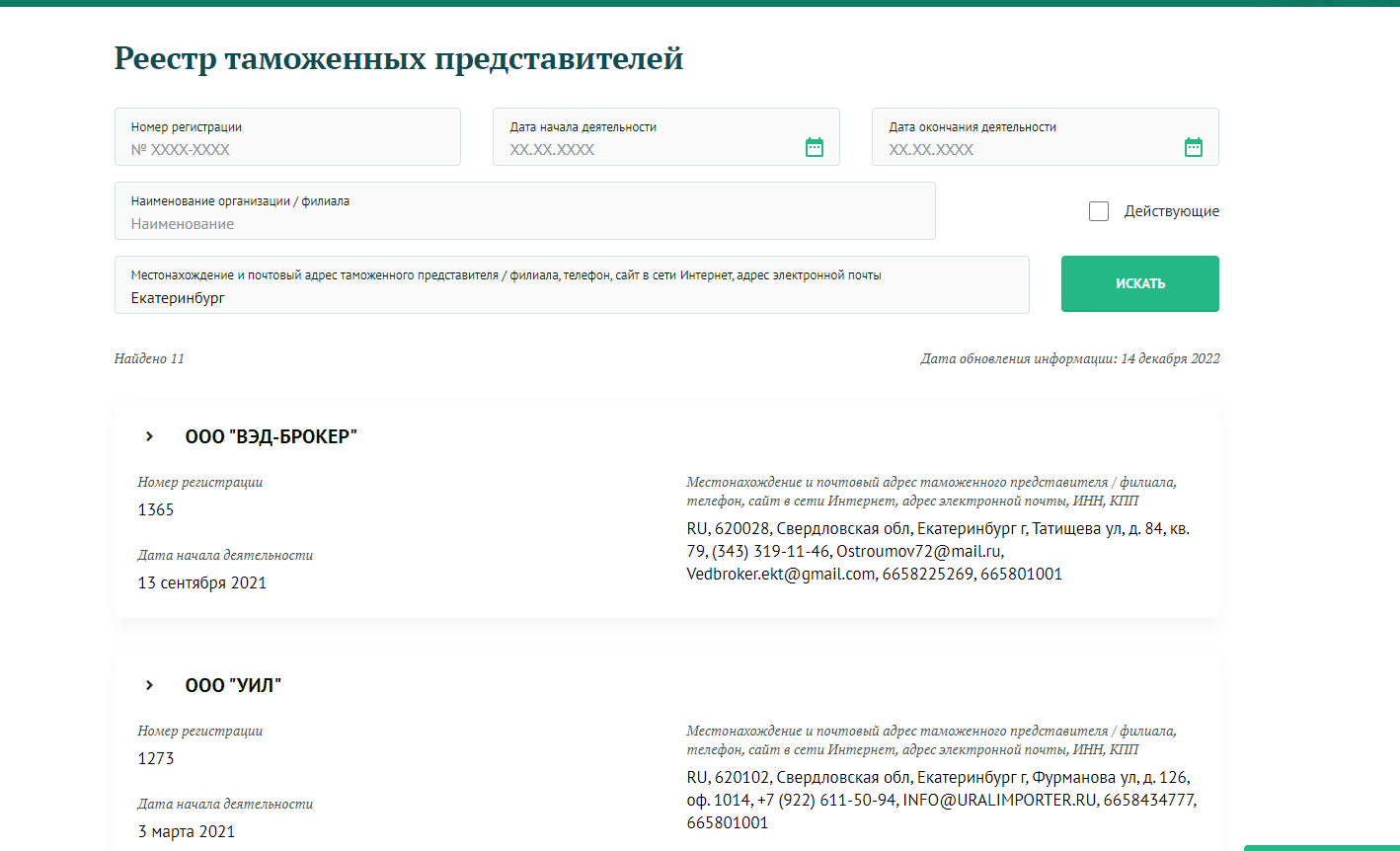Open the end date calendar picker
Image resolution: width=1400 pixels, height=851 pixels.
pyautogui.click(x=1193, y=147)
